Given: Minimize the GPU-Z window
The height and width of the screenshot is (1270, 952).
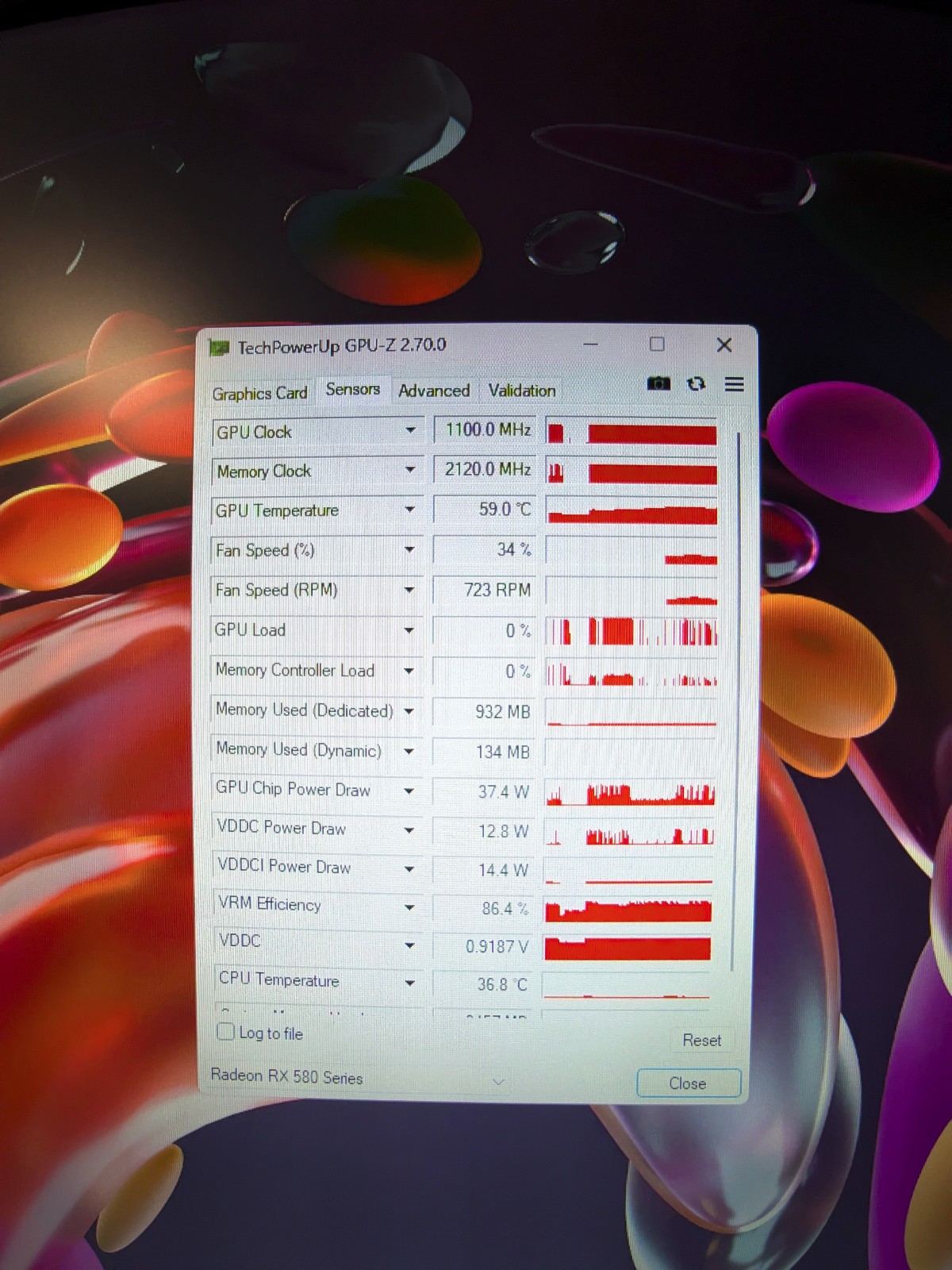Looking at the screenshot, I should click(590, 344).
